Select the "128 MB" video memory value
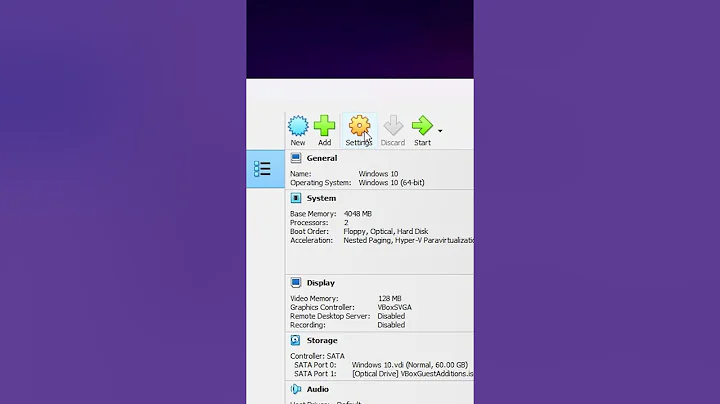 [x=389, y=299]
